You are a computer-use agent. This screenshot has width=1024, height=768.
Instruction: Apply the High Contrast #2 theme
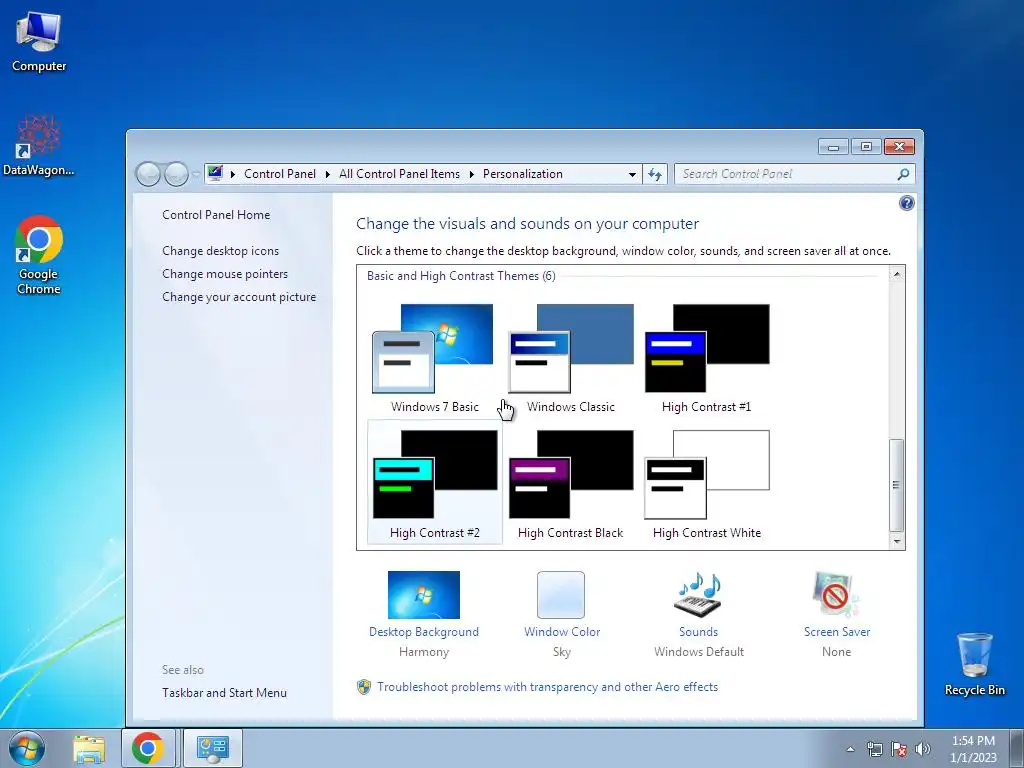point(434,483)
